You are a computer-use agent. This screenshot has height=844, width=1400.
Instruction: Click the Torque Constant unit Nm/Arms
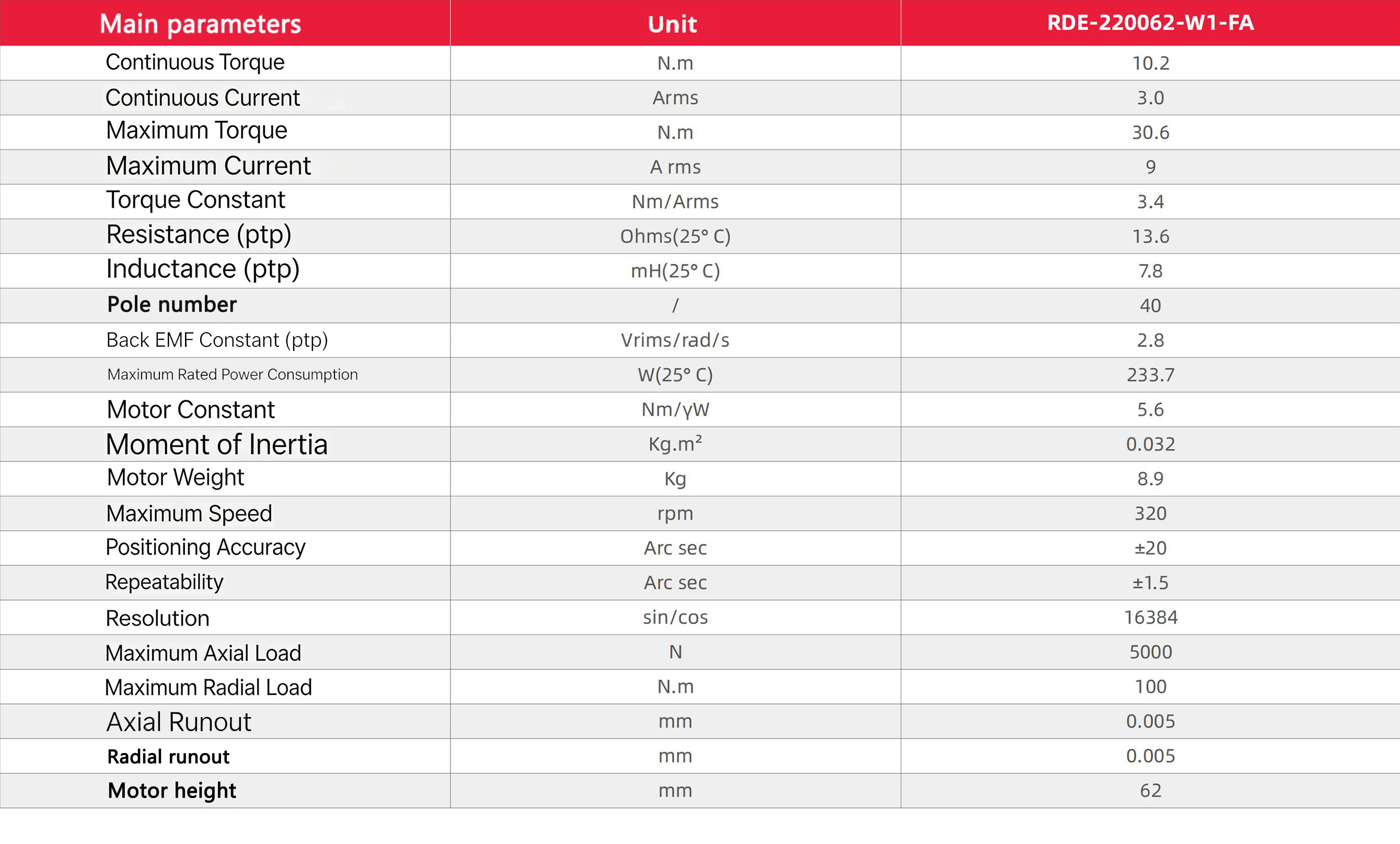click(x=675, y=202)
